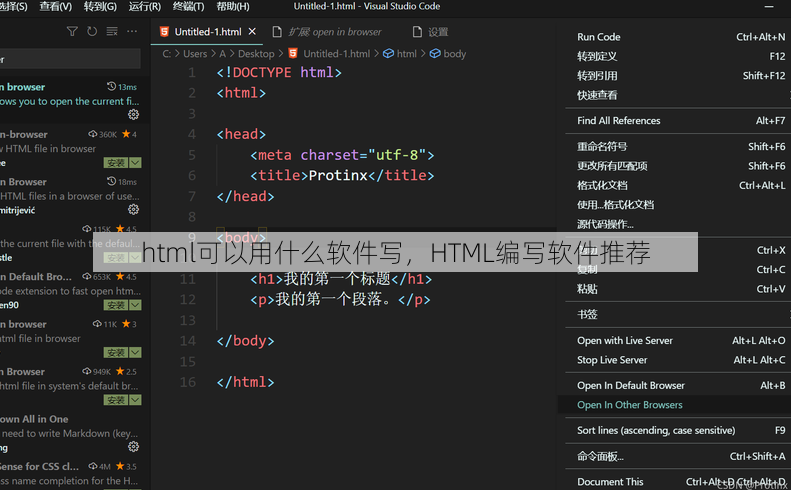Expand install options for the 360K extension
This screenshot has width=791, height=490.
[x=135, y=162]
